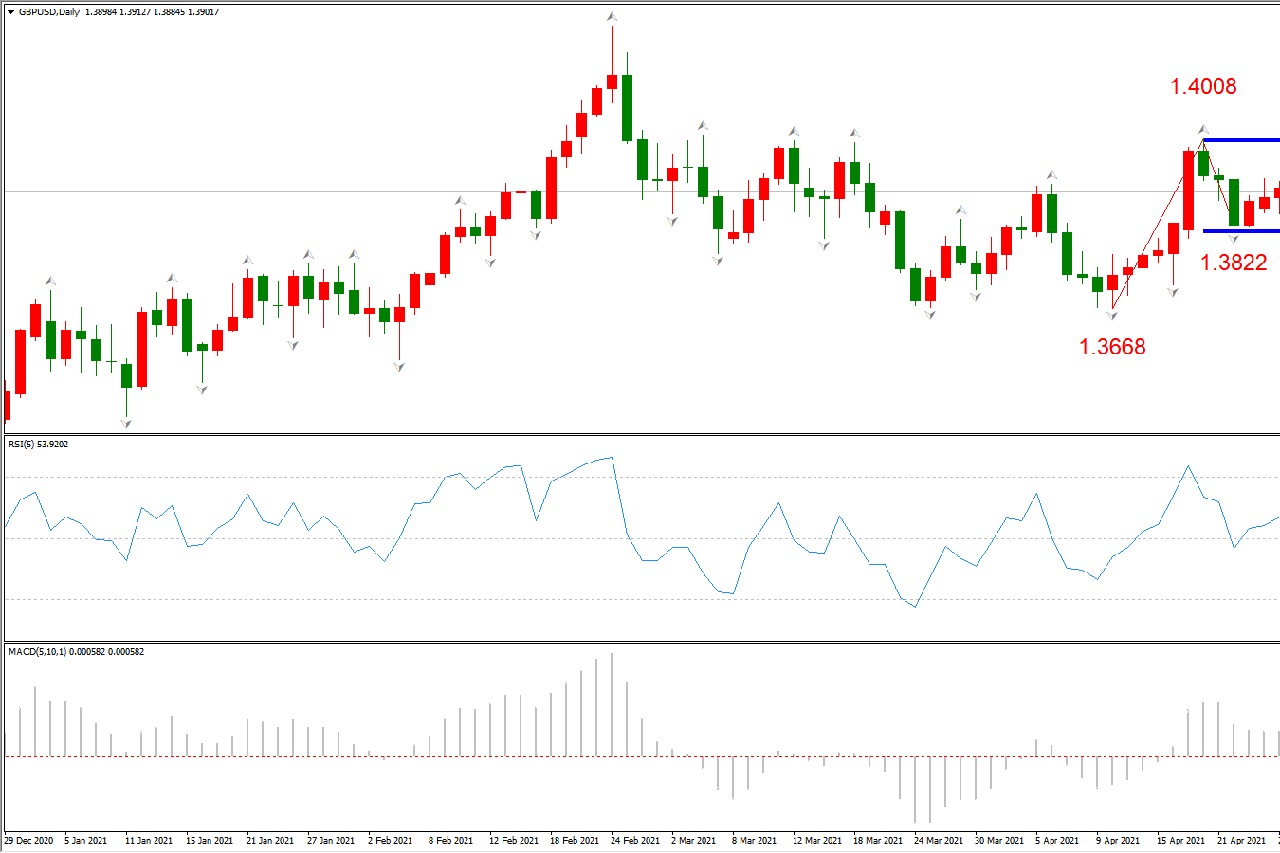Select the 1.3822 red price label

click(1233, 263)
